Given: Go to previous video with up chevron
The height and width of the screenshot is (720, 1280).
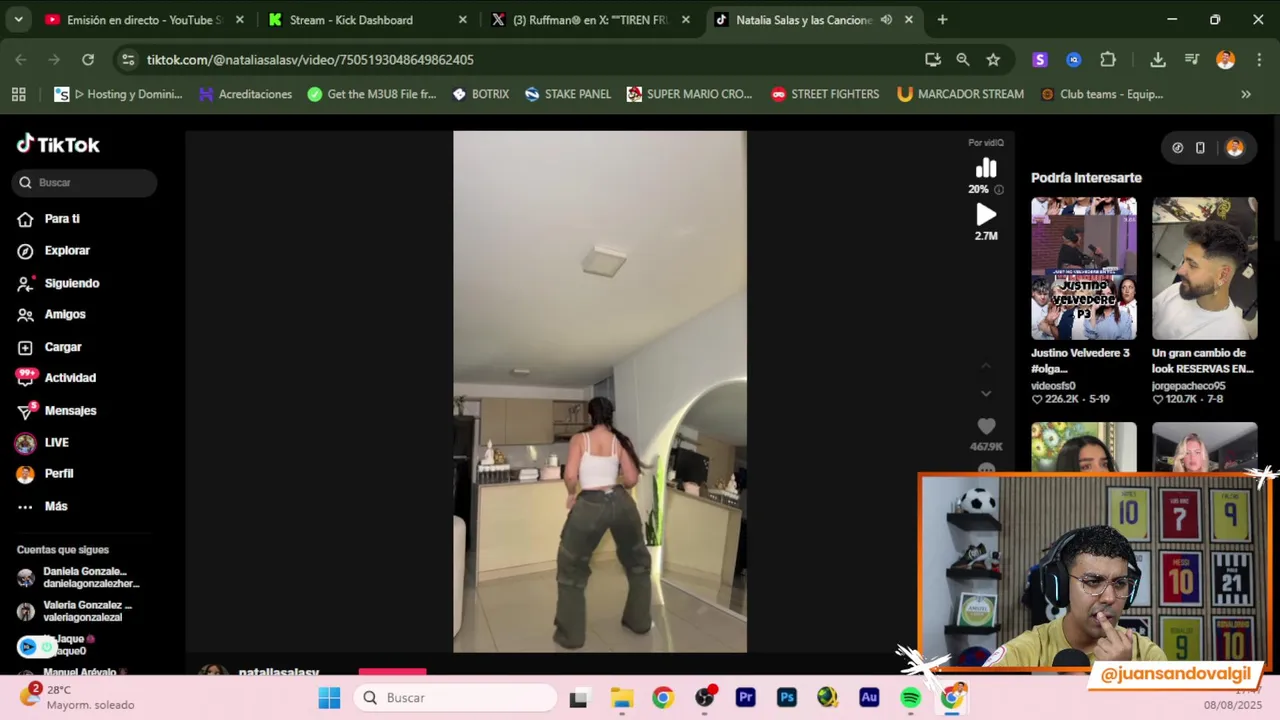Looking at the screenshot, I should [986, 365].
